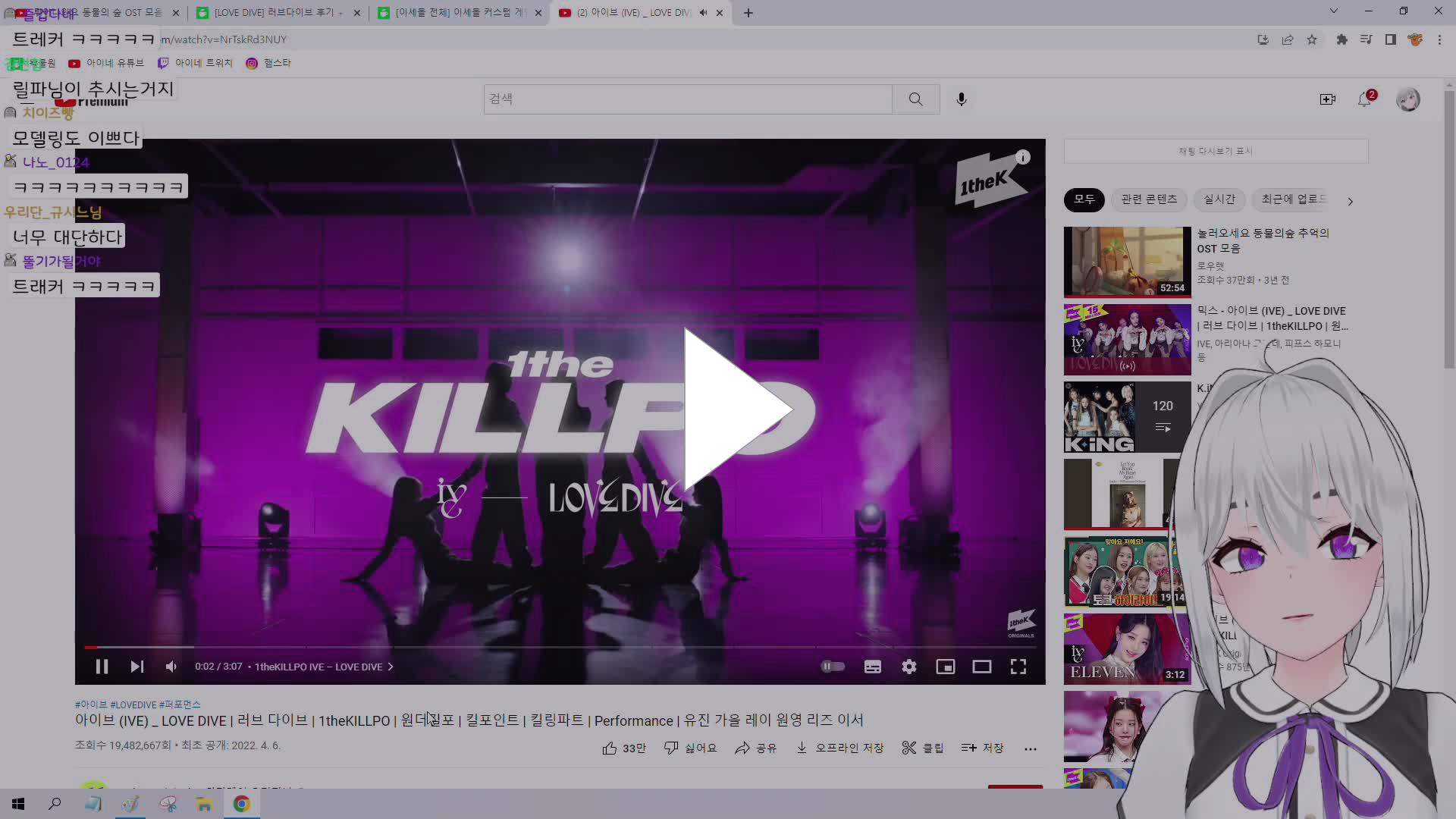Skip to the next video
Viewport: 1456px width, 819px height.
pyautogui.click(x=136, y=667)
